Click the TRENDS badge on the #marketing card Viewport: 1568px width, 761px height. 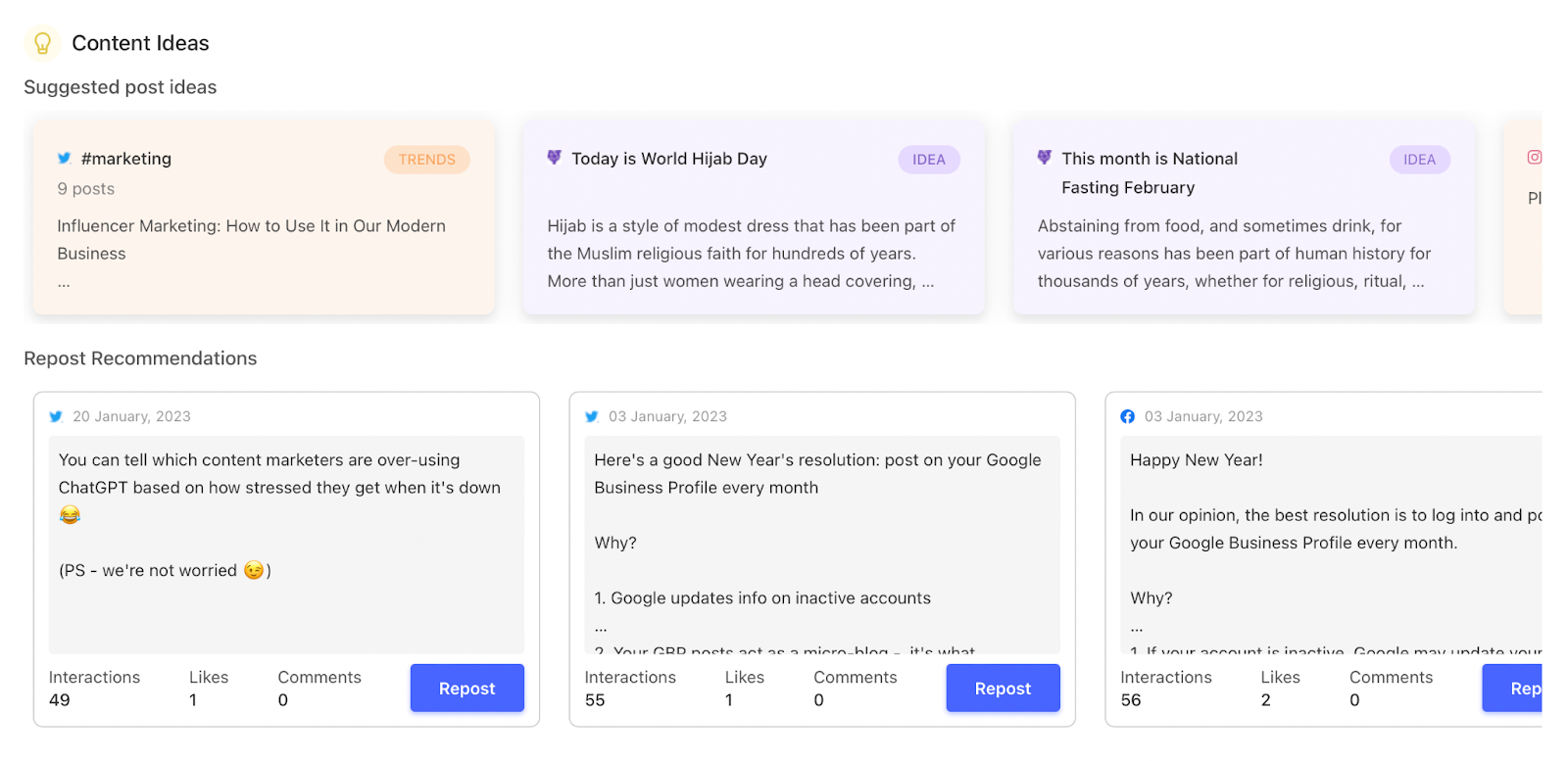point(426,160)
